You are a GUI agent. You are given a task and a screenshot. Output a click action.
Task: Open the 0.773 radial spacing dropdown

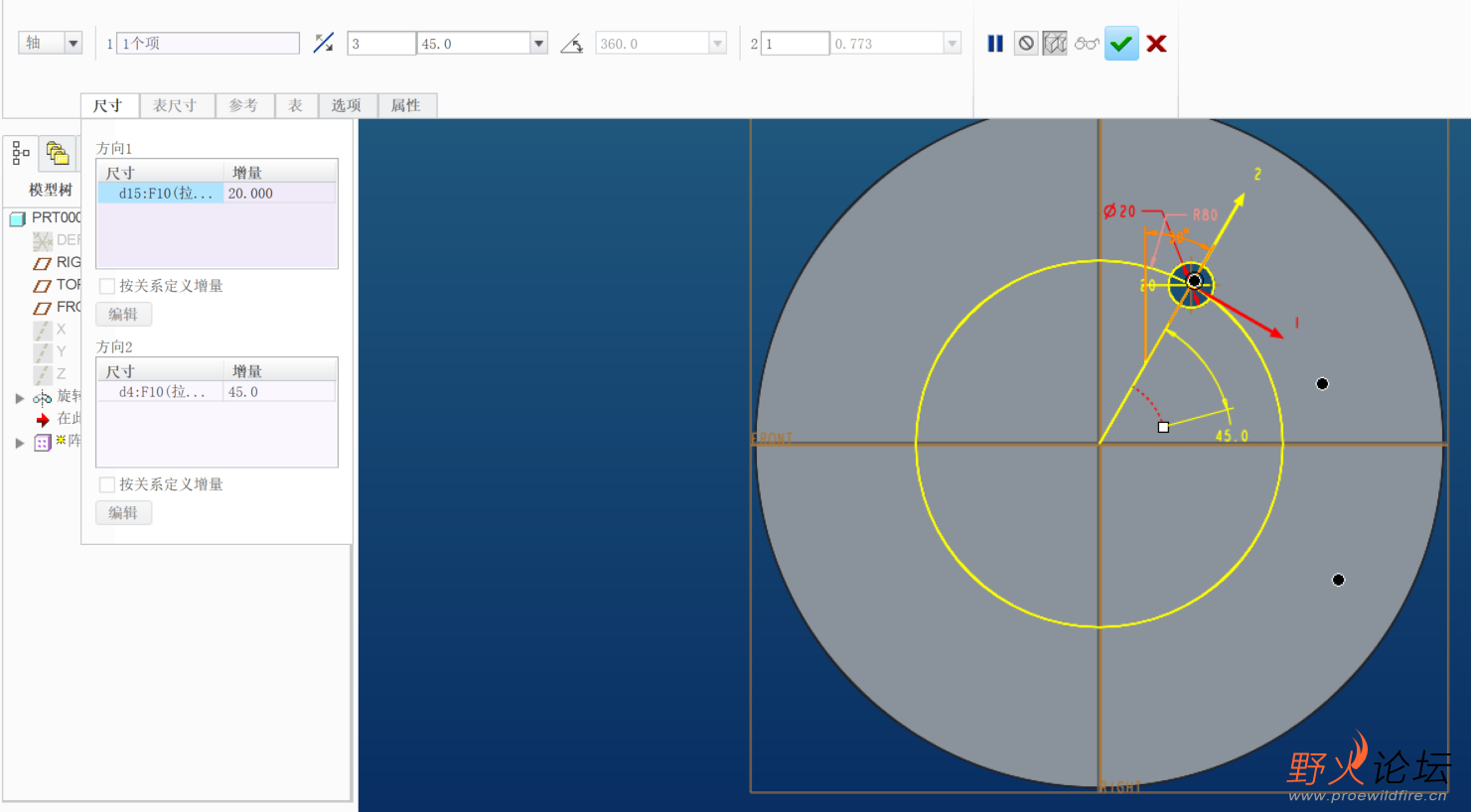pyautogui.click(x=952, y=44)
